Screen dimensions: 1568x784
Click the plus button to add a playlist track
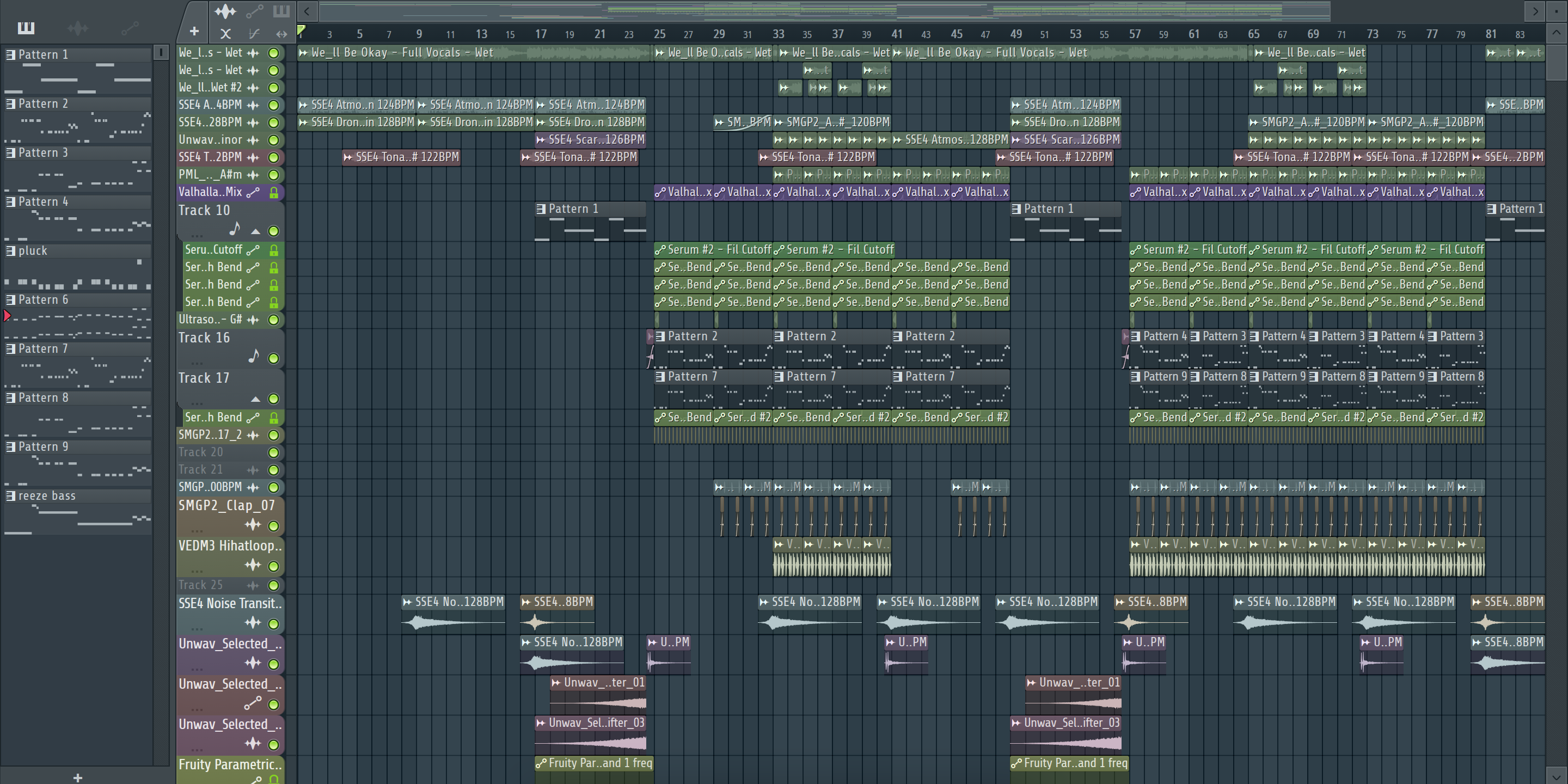pos(194,31)
